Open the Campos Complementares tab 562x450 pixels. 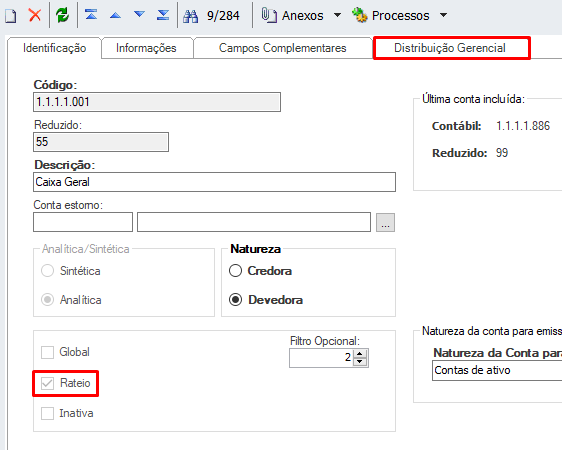coord(282,48)
